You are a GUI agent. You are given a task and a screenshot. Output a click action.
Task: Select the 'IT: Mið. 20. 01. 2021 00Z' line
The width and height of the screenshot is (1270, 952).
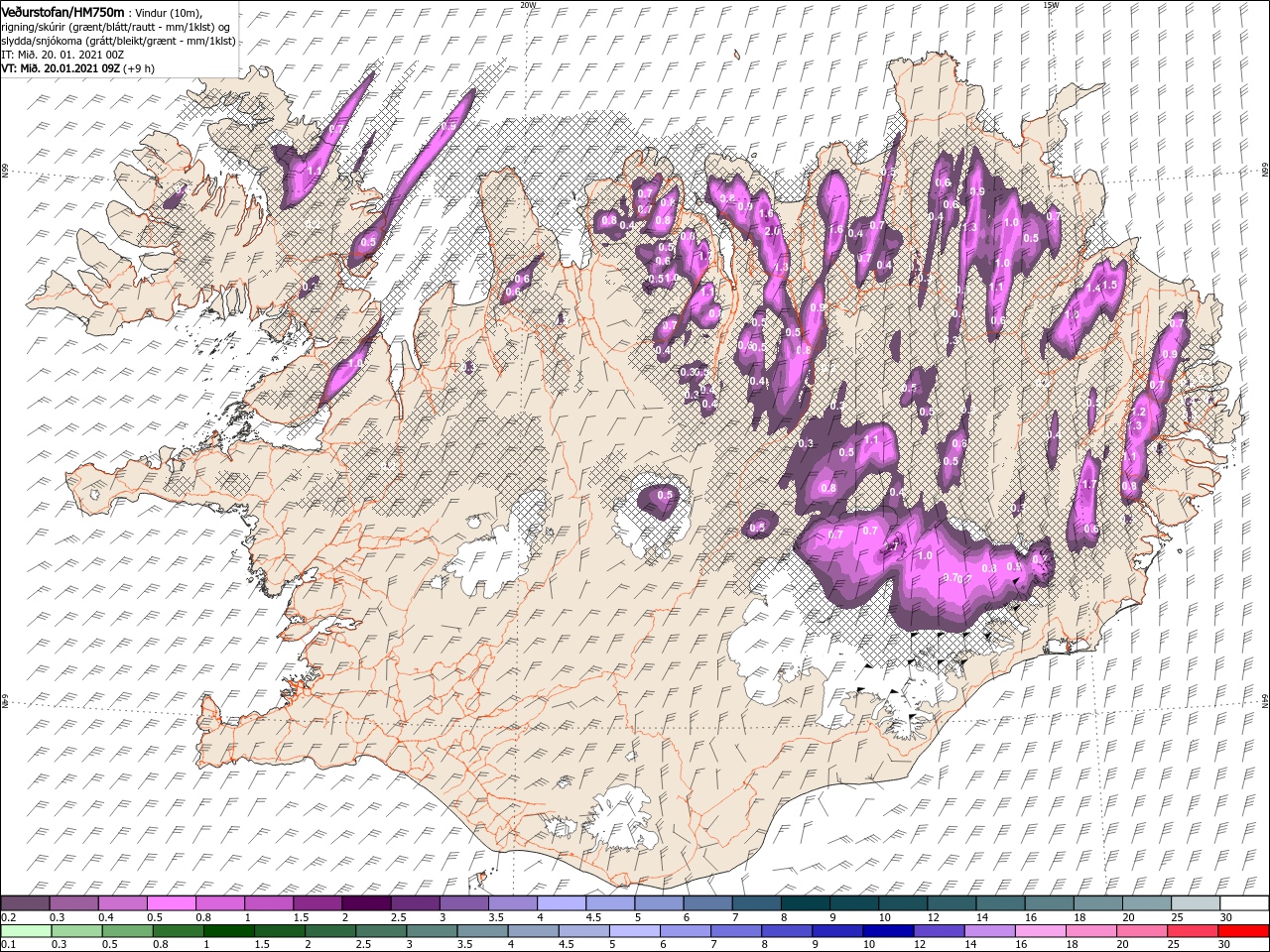(x=61, y=54)
